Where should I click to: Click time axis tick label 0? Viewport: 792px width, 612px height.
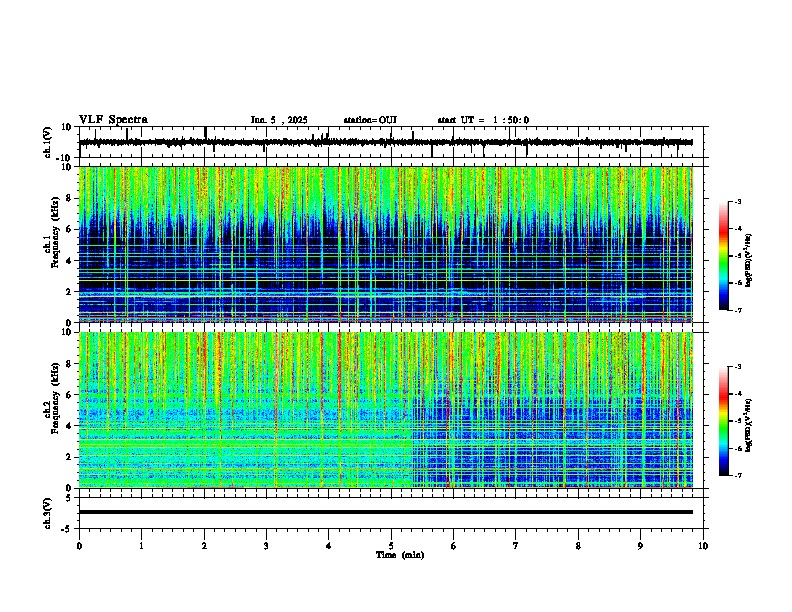click(79, 546)
